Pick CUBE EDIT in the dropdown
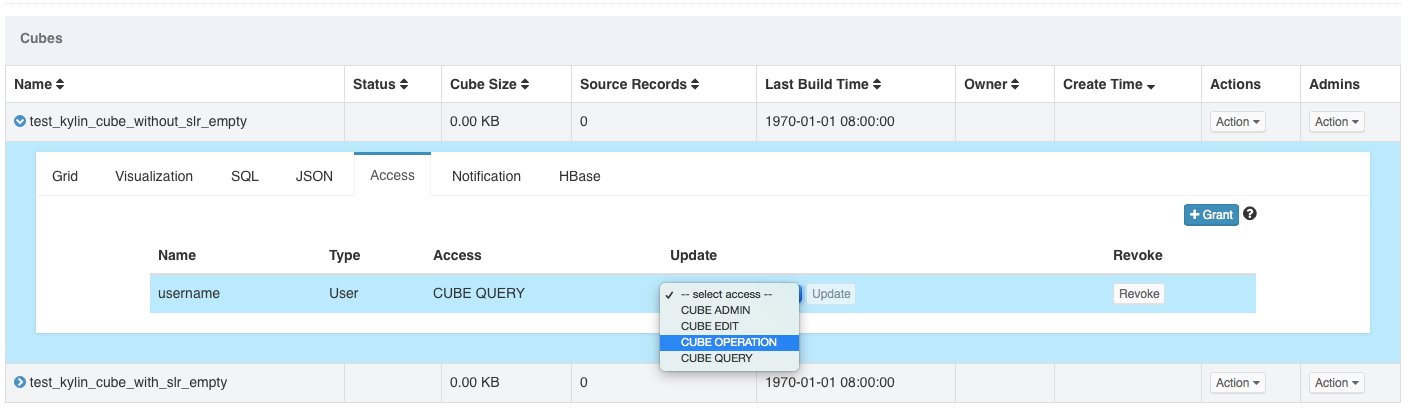1407x408 pixels. pos(710,326)
